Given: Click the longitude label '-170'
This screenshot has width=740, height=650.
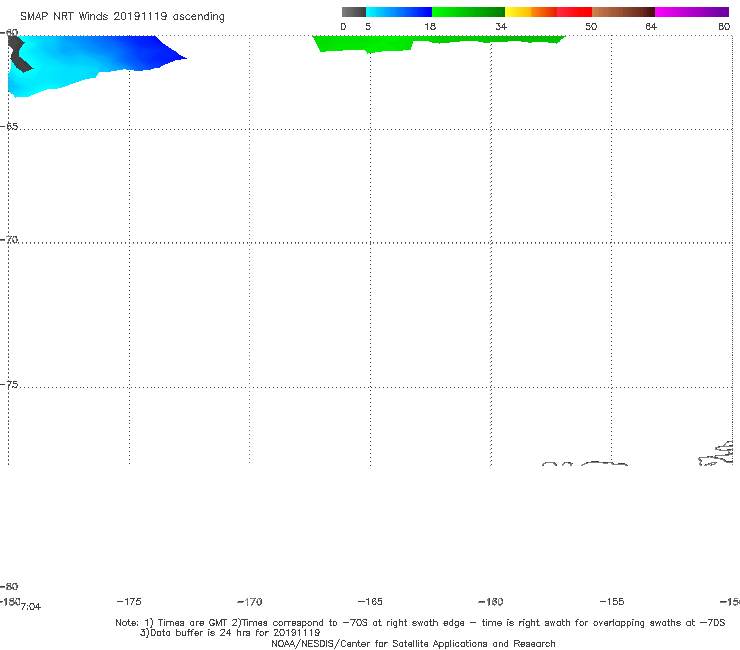Looking at the screenshot, I should point(250,601).
